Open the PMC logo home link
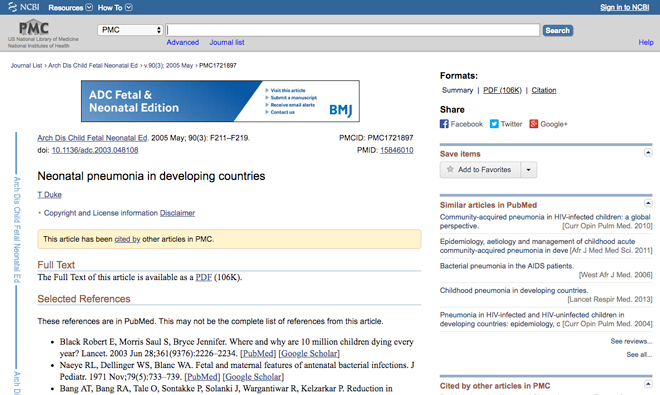 [x=34, y=28]
